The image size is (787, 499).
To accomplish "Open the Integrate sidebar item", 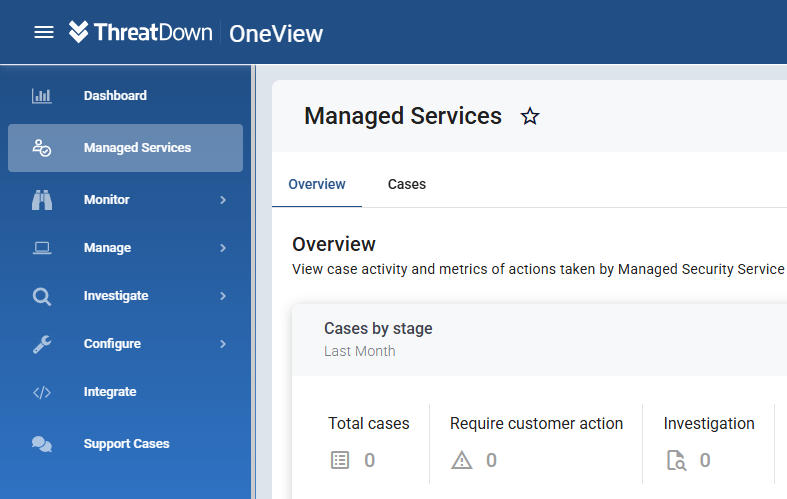I will 125,392.
